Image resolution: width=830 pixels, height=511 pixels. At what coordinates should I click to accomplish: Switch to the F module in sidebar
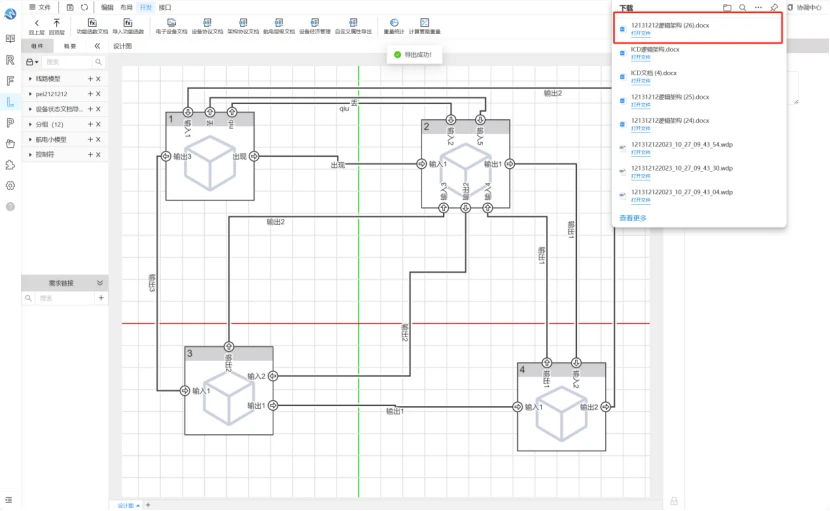point(10,81)
